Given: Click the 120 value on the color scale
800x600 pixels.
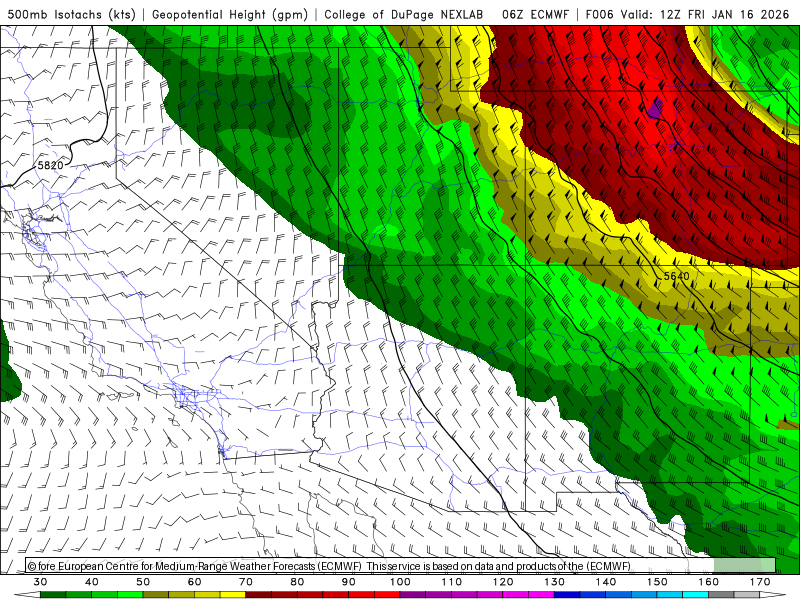Looking at the screenshot, I should coord(503,582).
